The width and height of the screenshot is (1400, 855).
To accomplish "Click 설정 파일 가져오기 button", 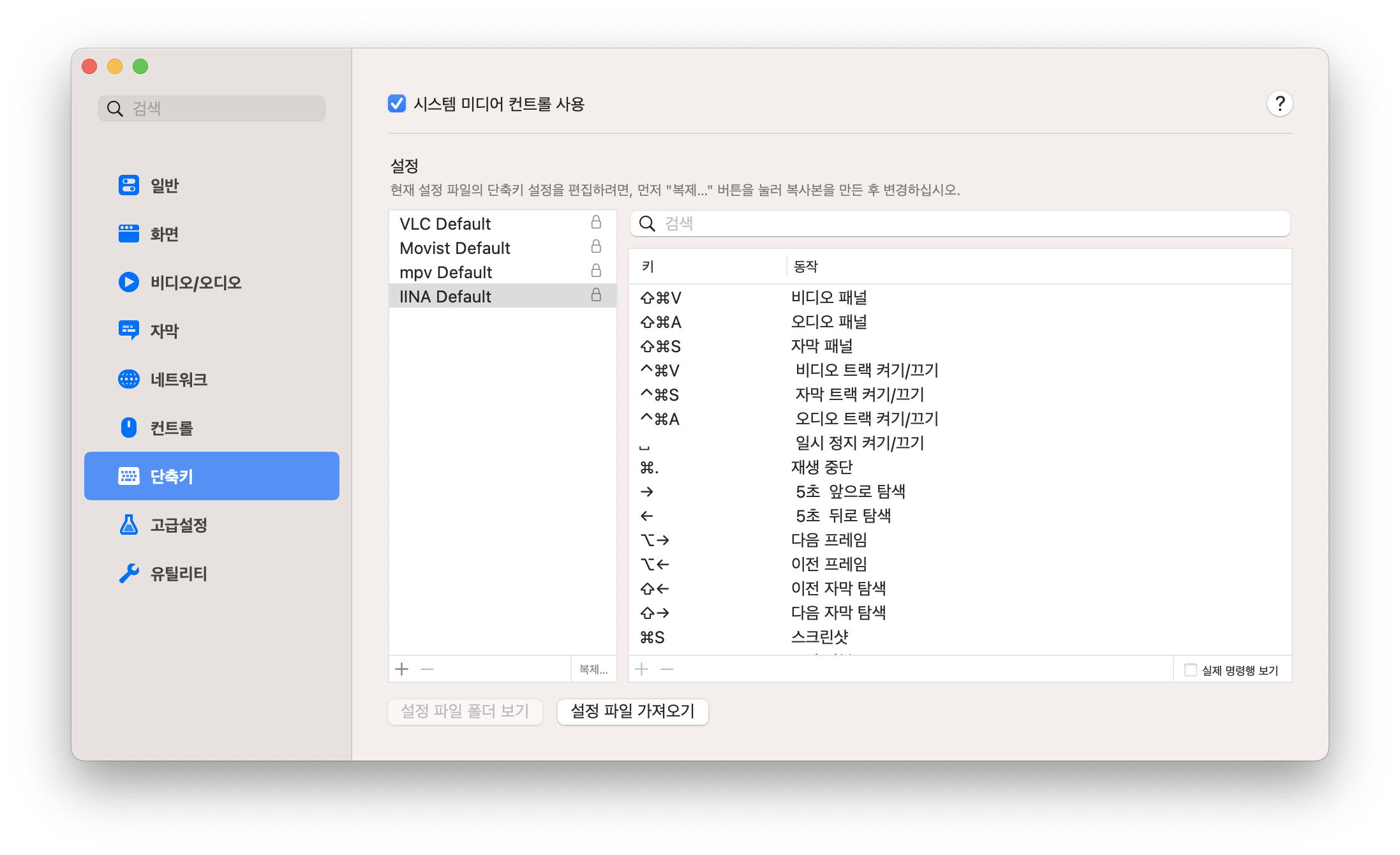I will (632, 711).
